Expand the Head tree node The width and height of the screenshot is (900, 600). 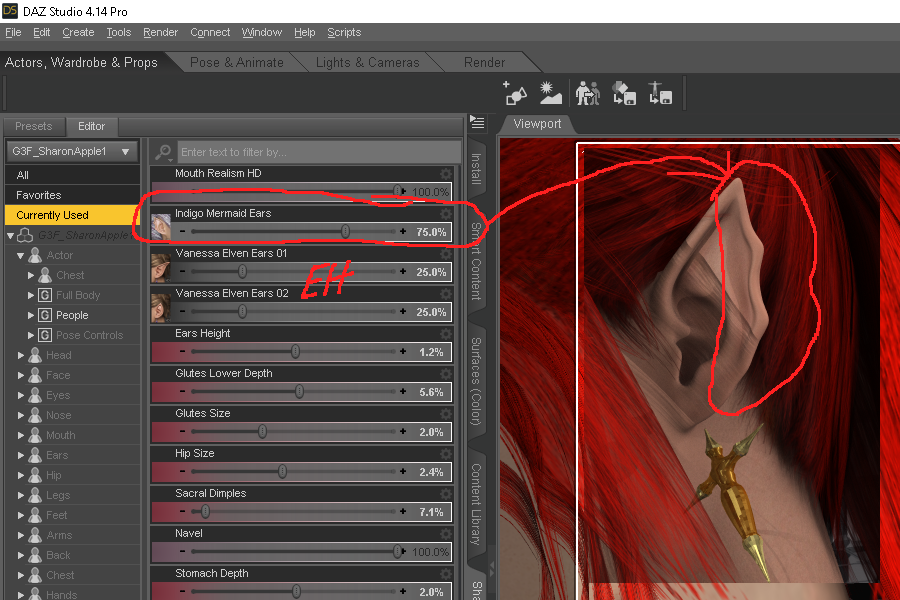pos(21,355)
